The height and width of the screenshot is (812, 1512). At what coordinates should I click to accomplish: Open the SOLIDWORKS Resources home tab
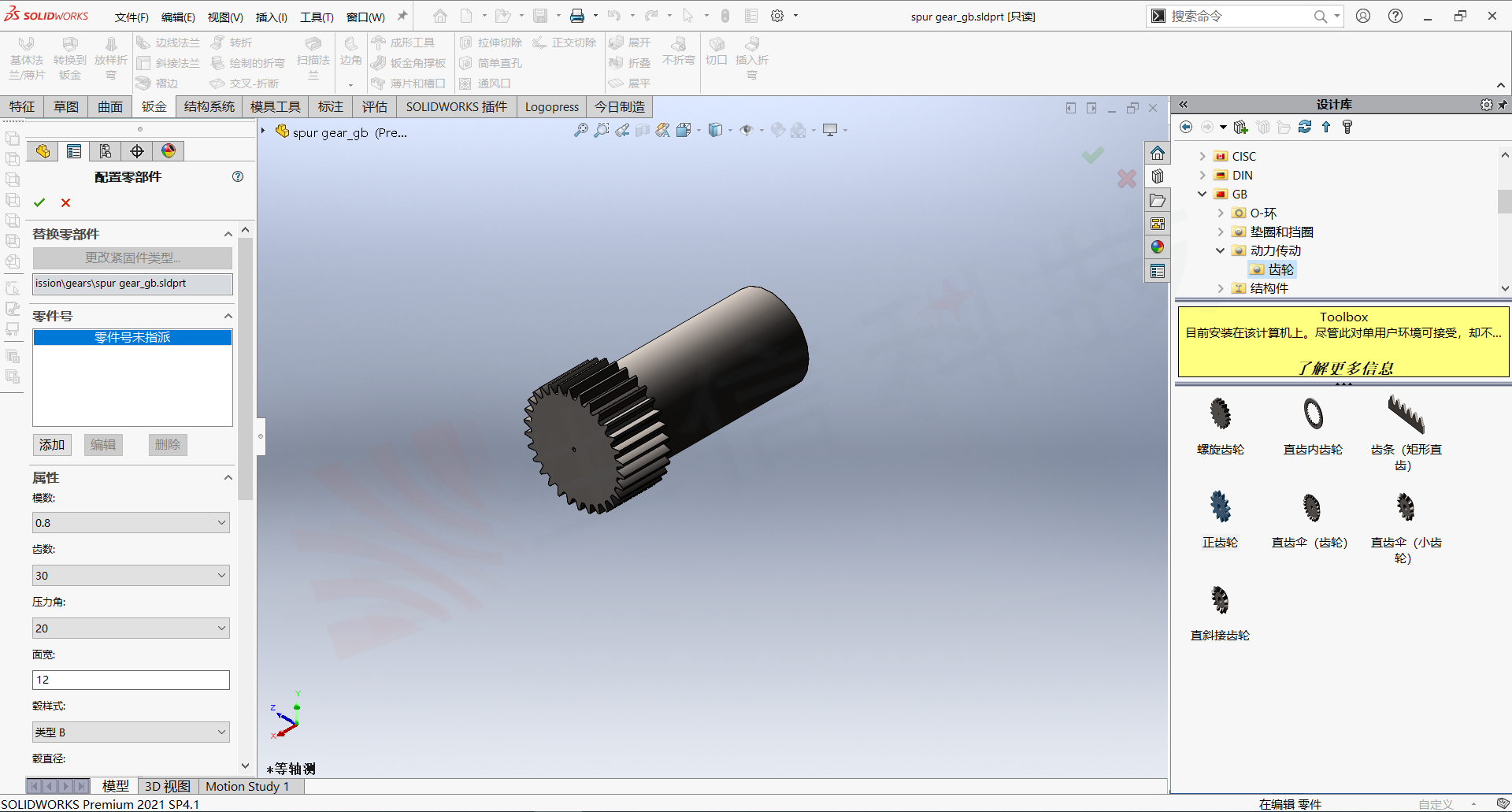1158,153
